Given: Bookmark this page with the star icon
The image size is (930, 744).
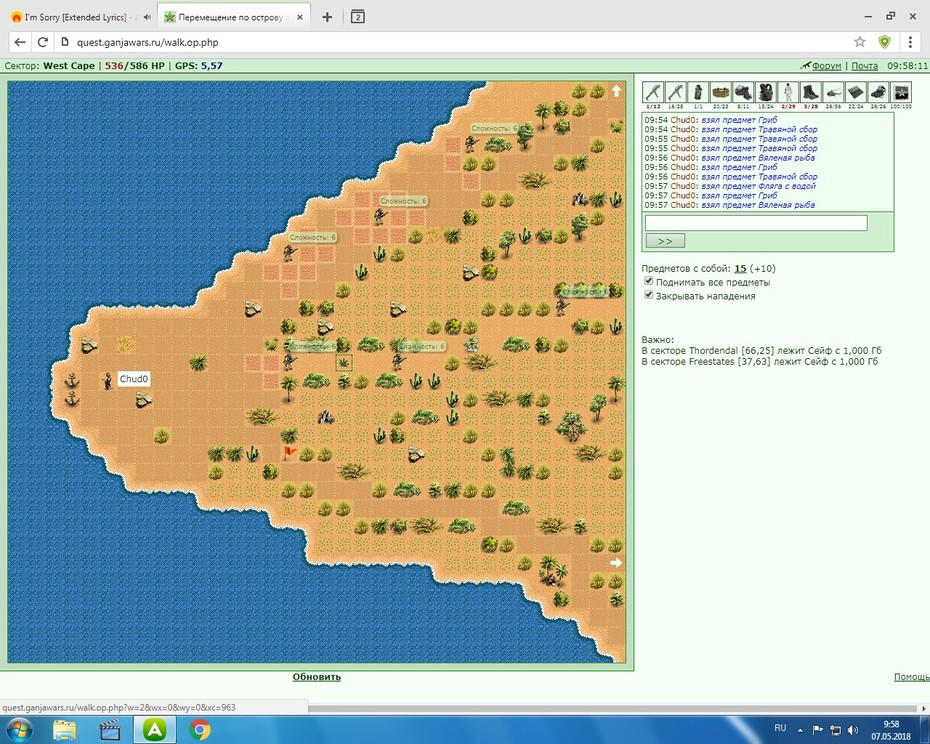Looking at the screenshot, I should pos(859,42).
